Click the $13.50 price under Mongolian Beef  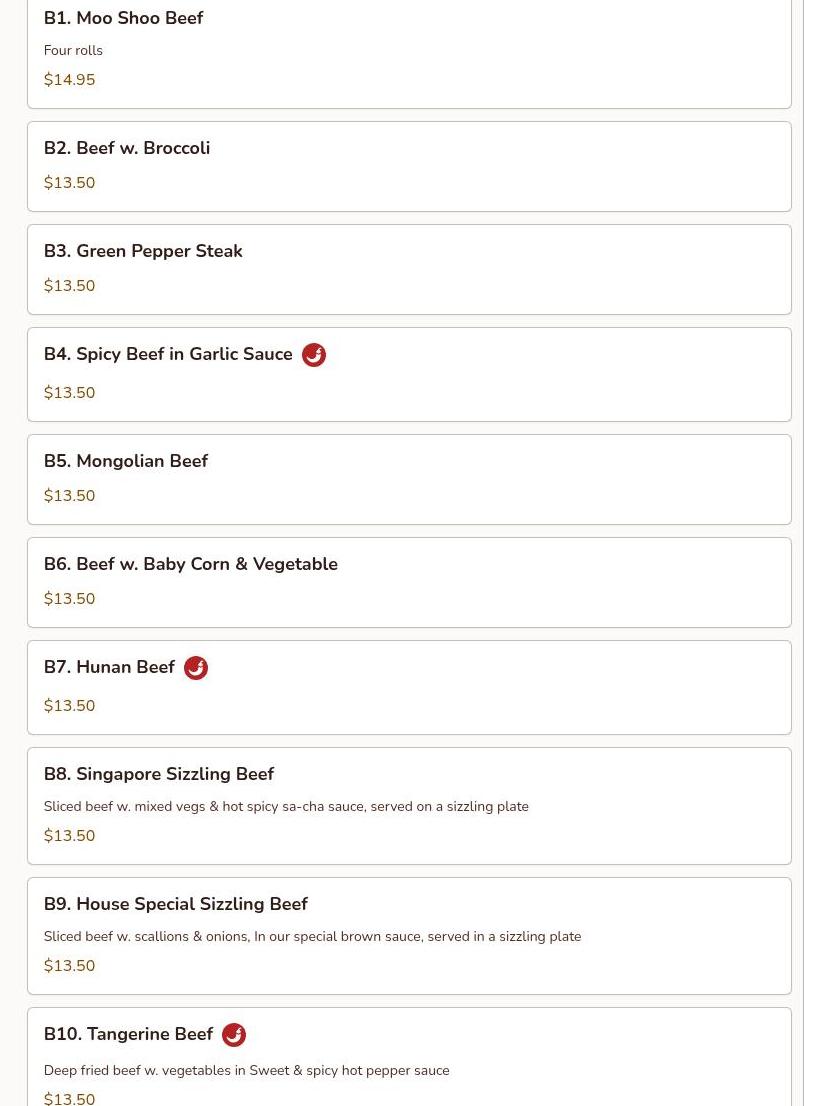coord(69,496)
